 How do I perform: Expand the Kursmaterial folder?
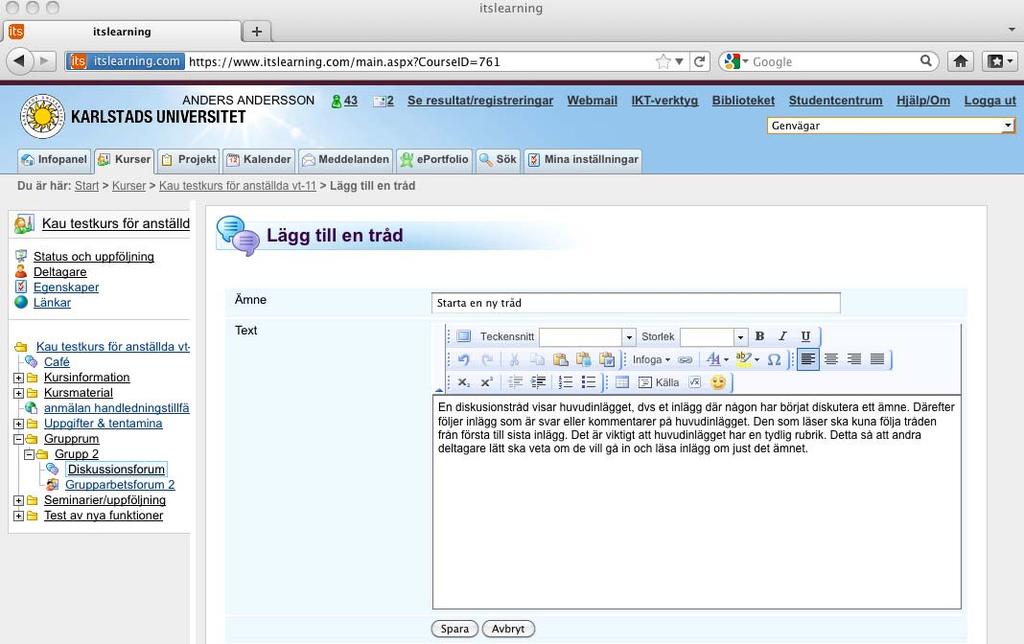click(x=18, y=393)
